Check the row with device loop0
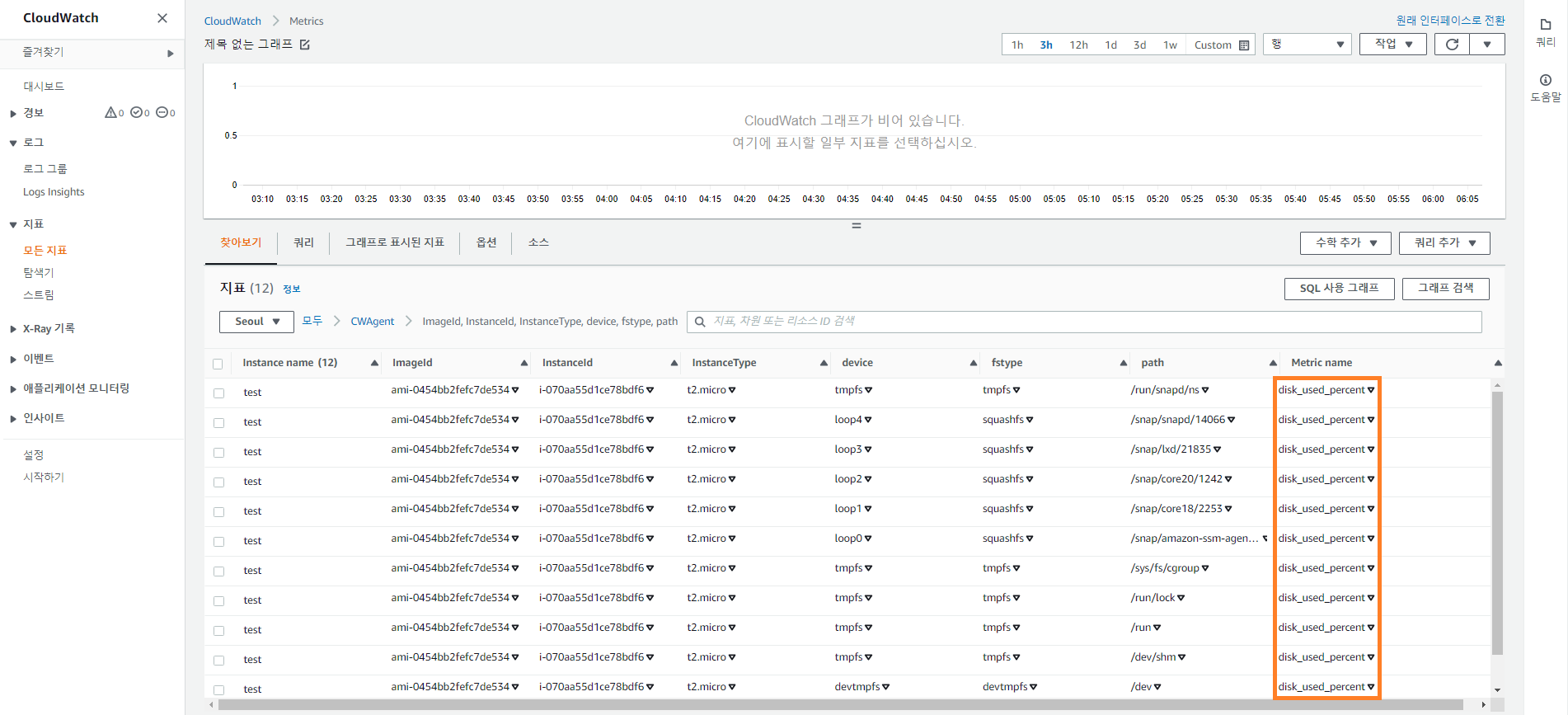This screenshot has width=1568, height=715. pyautogui.click(x=218, y=542)
